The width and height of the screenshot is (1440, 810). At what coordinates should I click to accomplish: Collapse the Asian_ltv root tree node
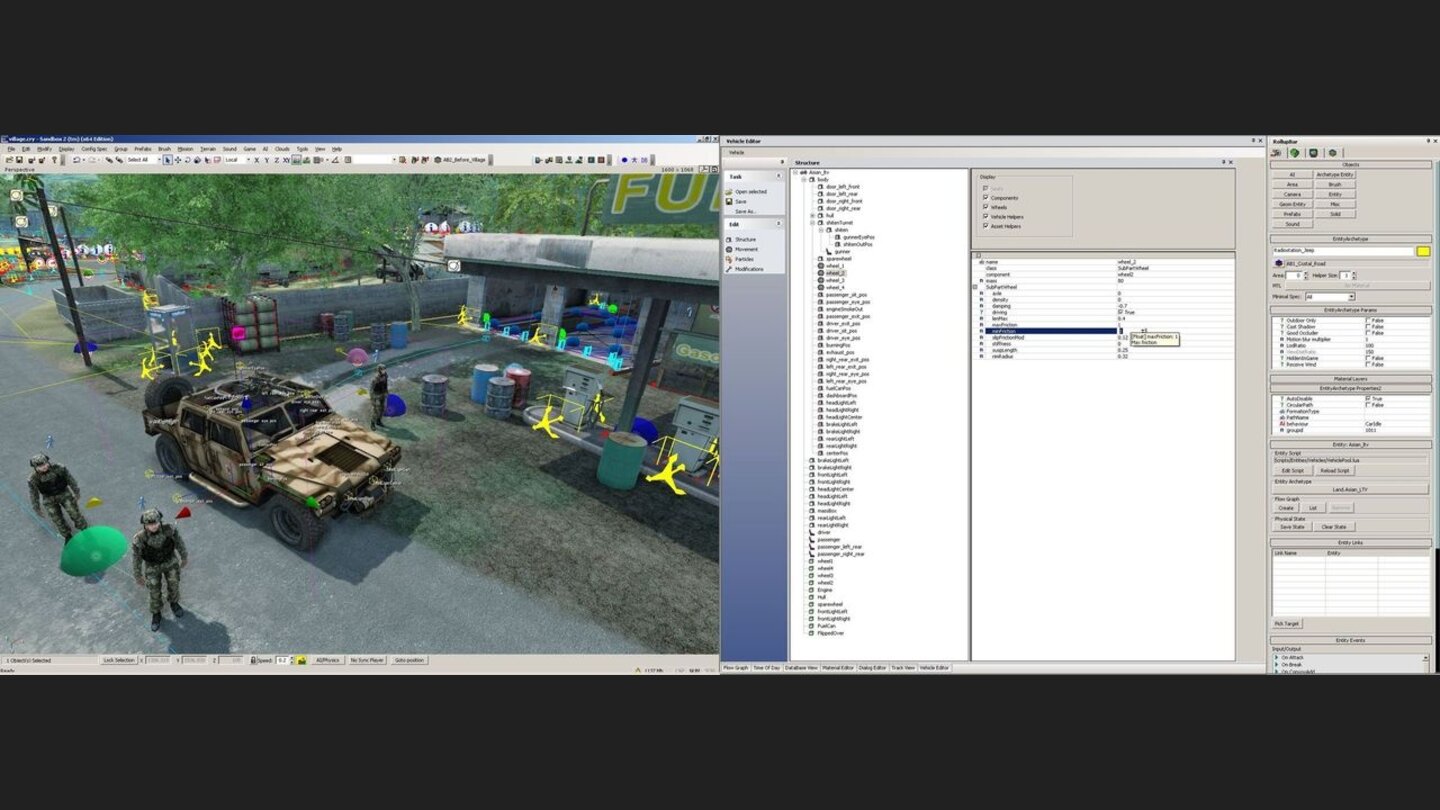coord(796,172)
